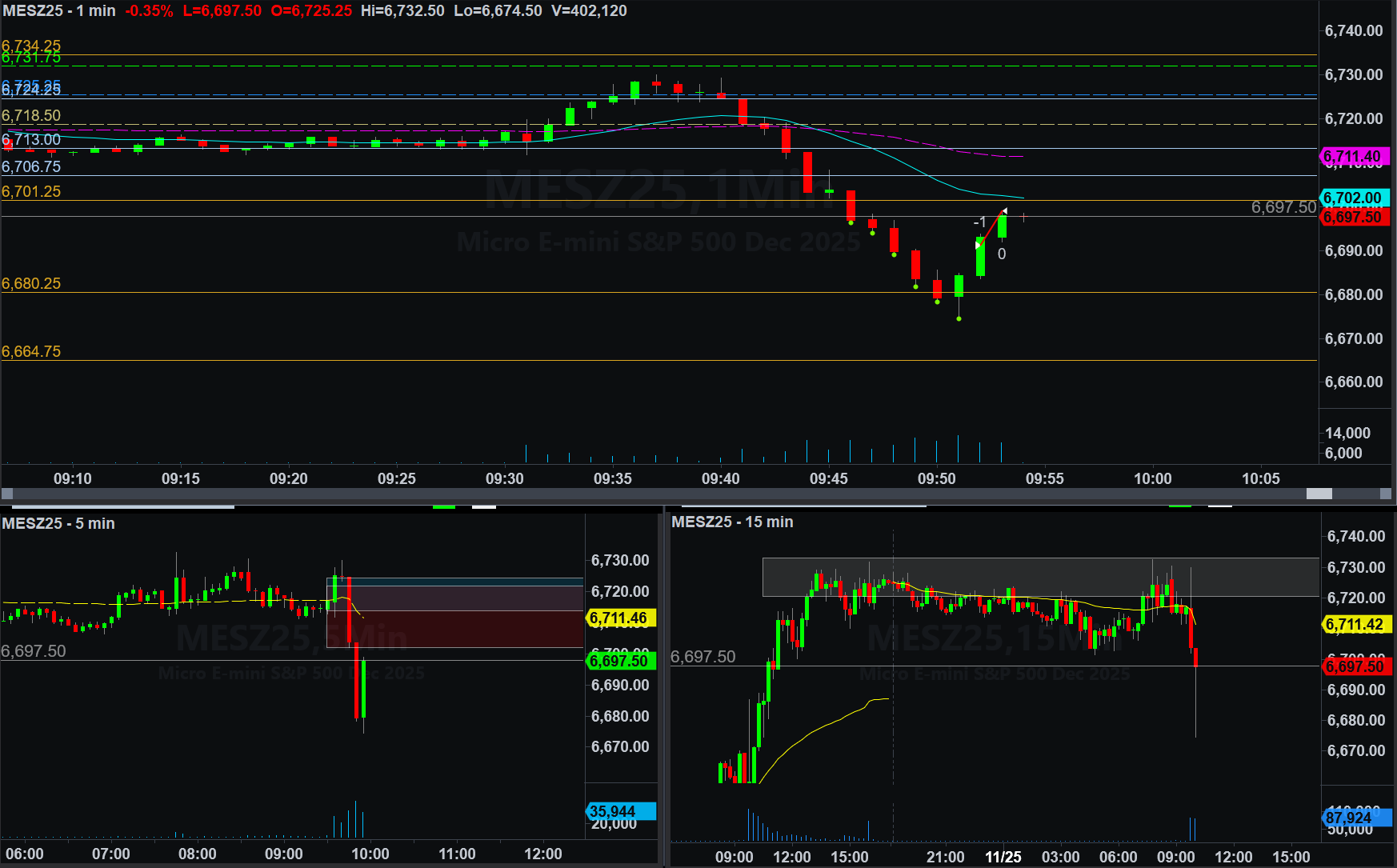The width and height of the screenshot is (1397, 868).
Task: Click the 09:50 label on the time axis
Action: (x=936, y=478)
